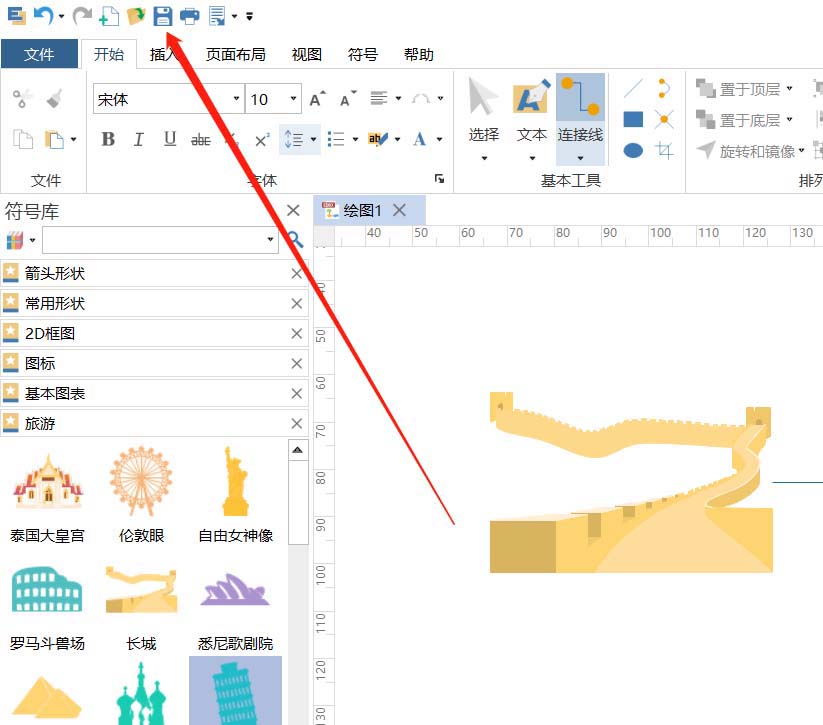Pick the ellipse shape drawing tool
Viewport: 823px width, 725px height.
tap(633, 151)
